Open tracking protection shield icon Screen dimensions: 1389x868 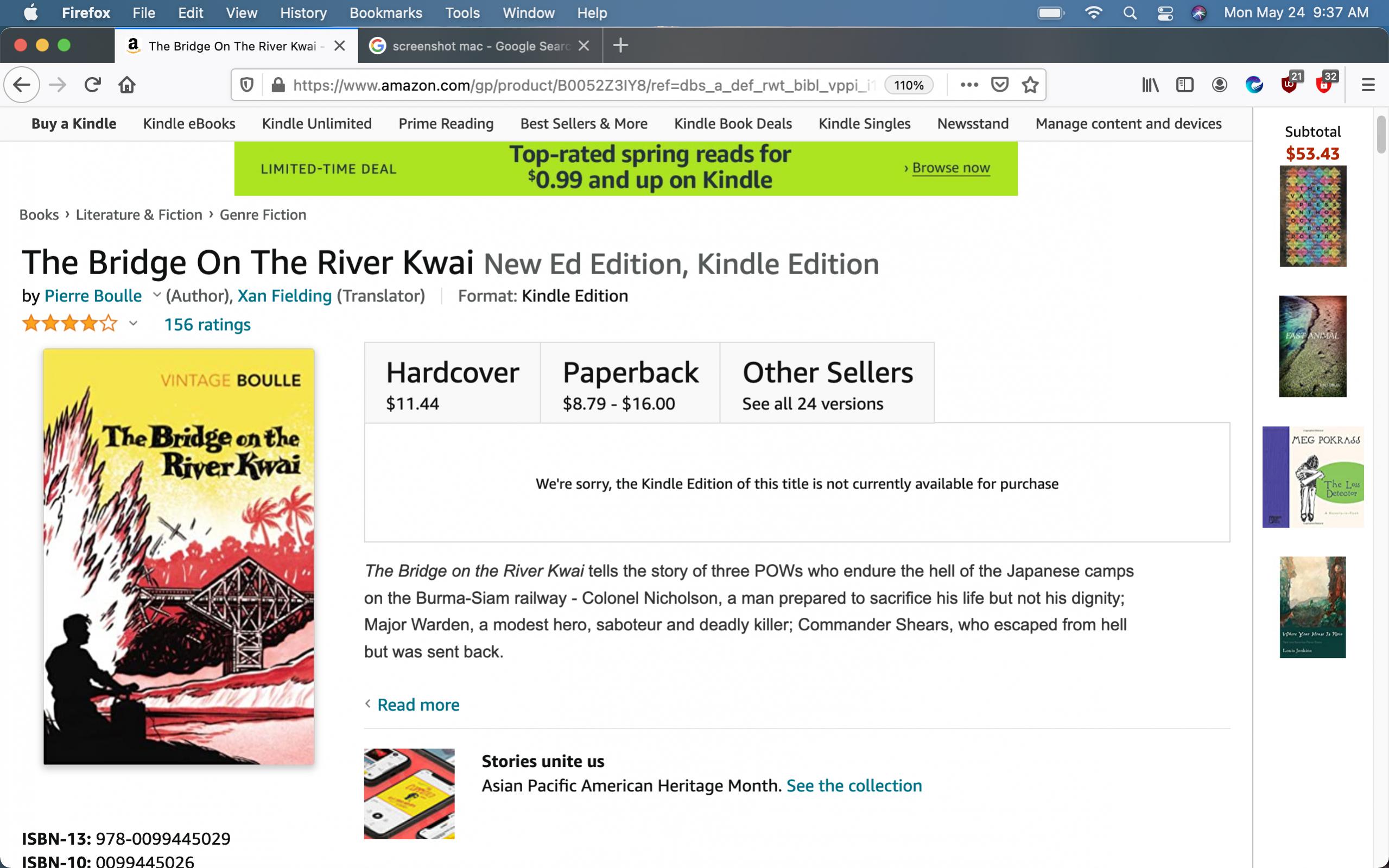point(247,85)
